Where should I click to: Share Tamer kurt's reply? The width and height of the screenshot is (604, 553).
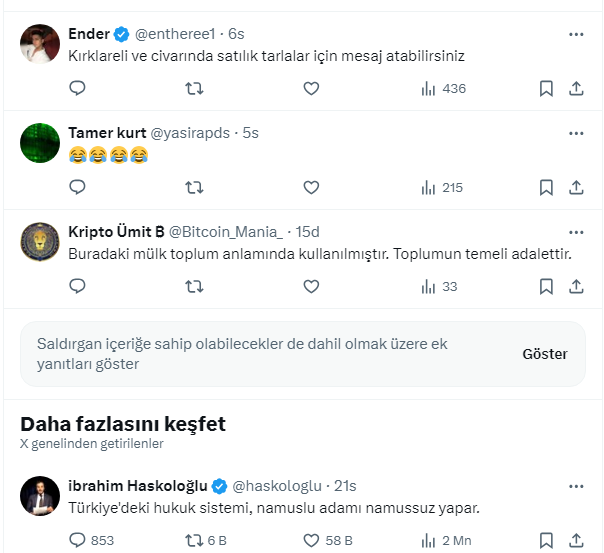pyautogui.click(x=576, y=187)
